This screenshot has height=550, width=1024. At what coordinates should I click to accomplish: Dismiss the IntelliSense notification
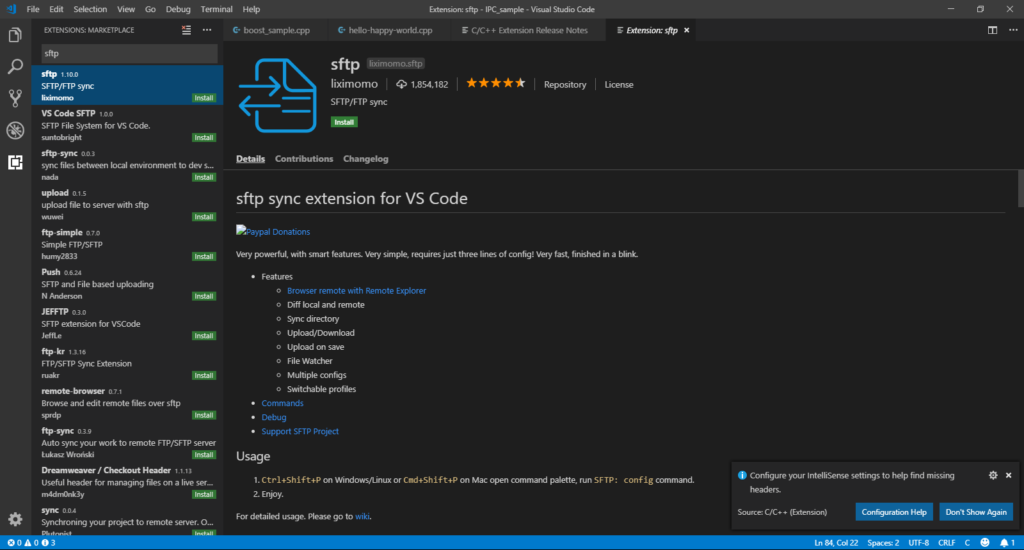coord(1008,476)
